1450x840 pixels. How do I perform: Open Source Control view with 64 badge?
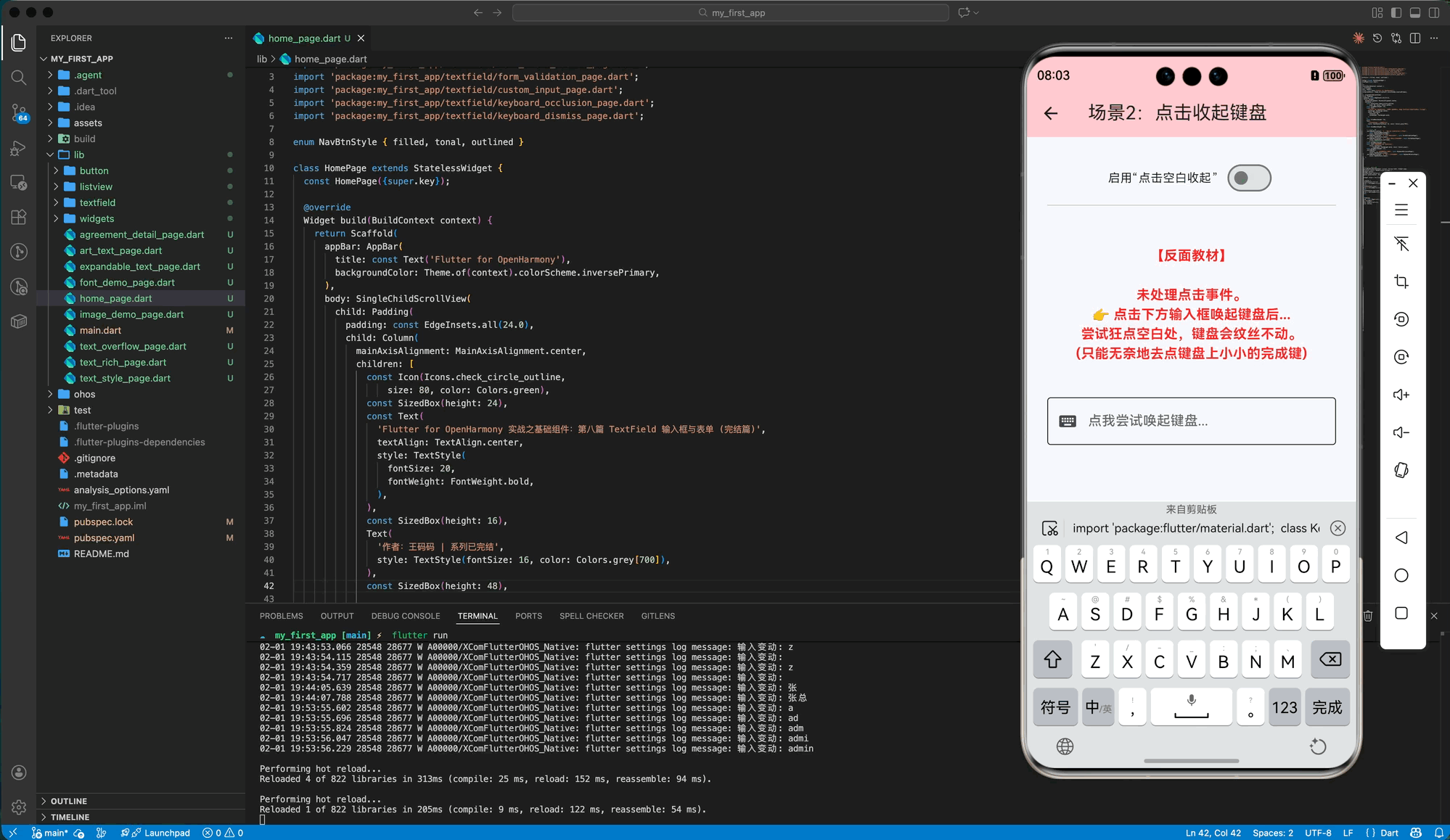[x=19, y=112]
